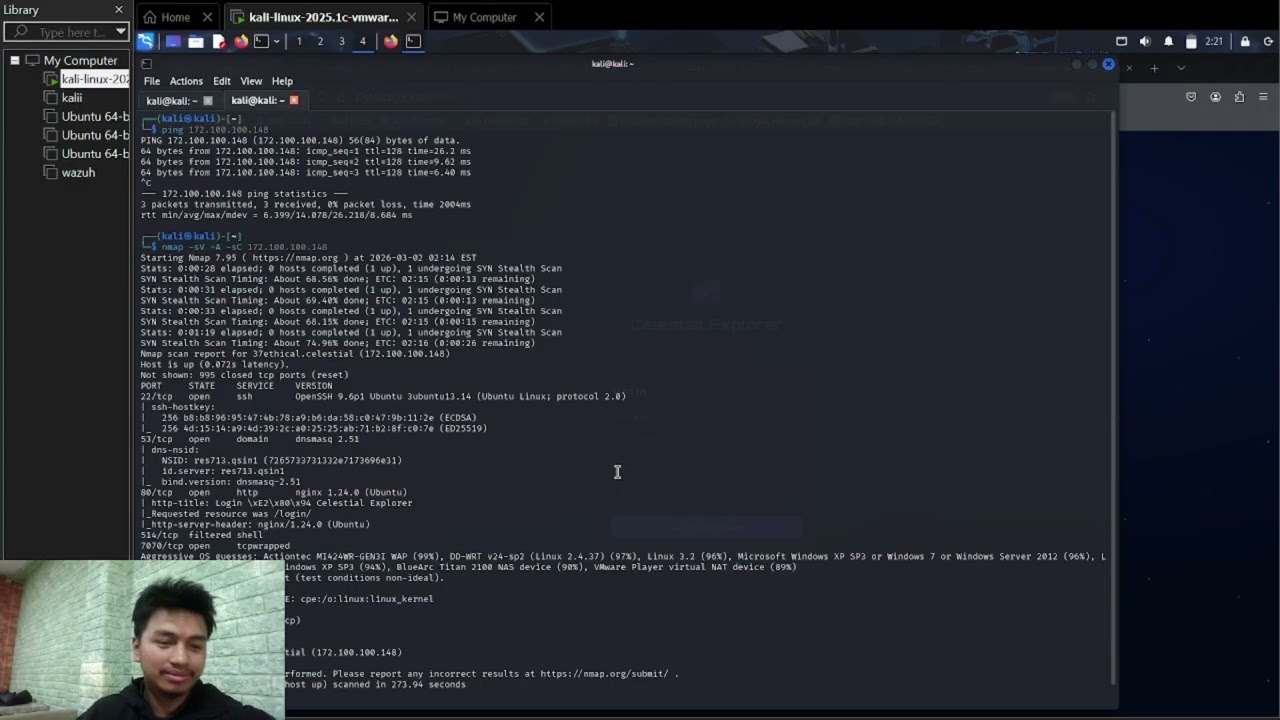Close the My Computer VMware tab

point(539,17)
